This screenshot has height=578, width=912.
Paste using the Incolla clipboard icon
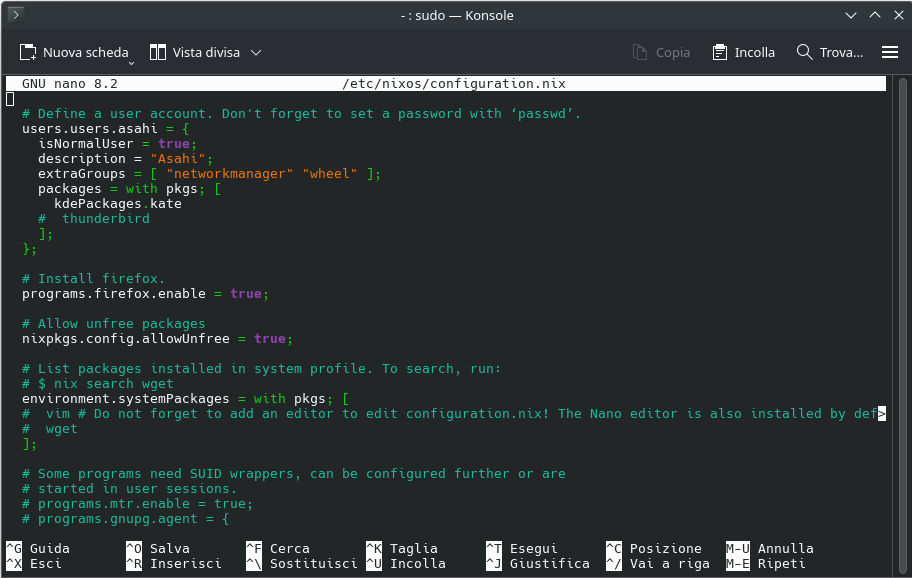720,52
